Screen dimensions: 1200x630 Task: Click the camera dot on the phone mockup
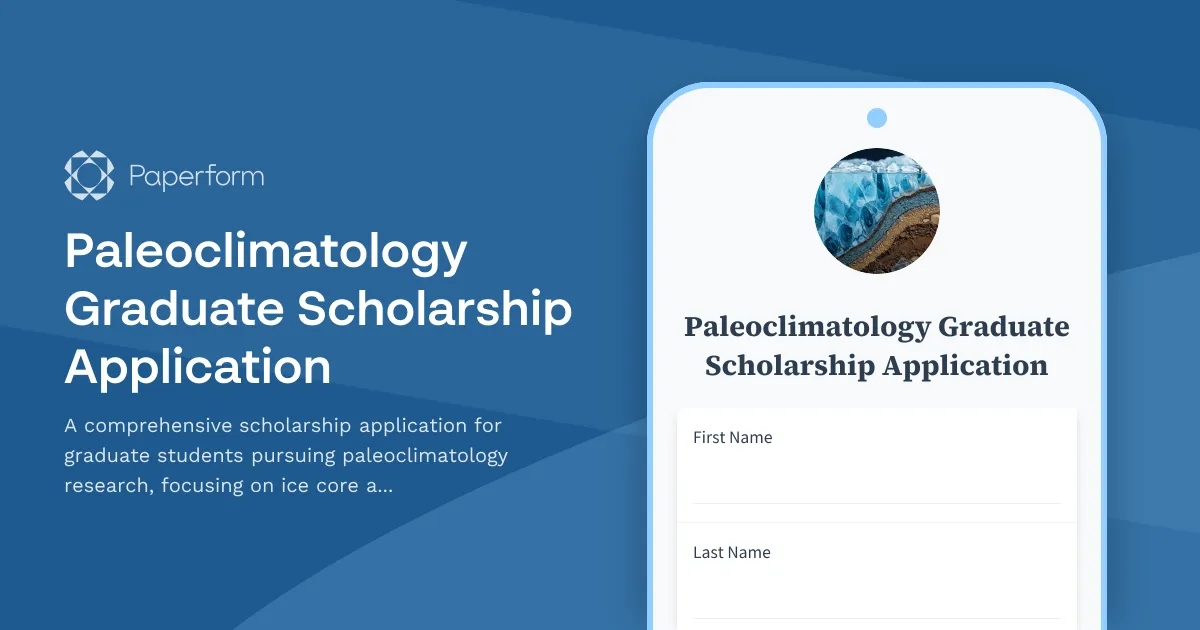[x=876, y=117]
